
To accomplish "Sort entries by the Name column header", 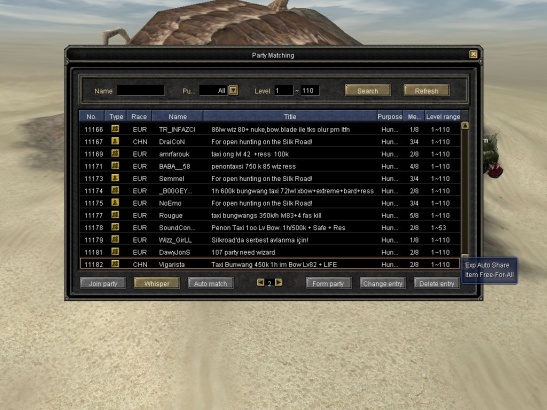I will [178, 117].
